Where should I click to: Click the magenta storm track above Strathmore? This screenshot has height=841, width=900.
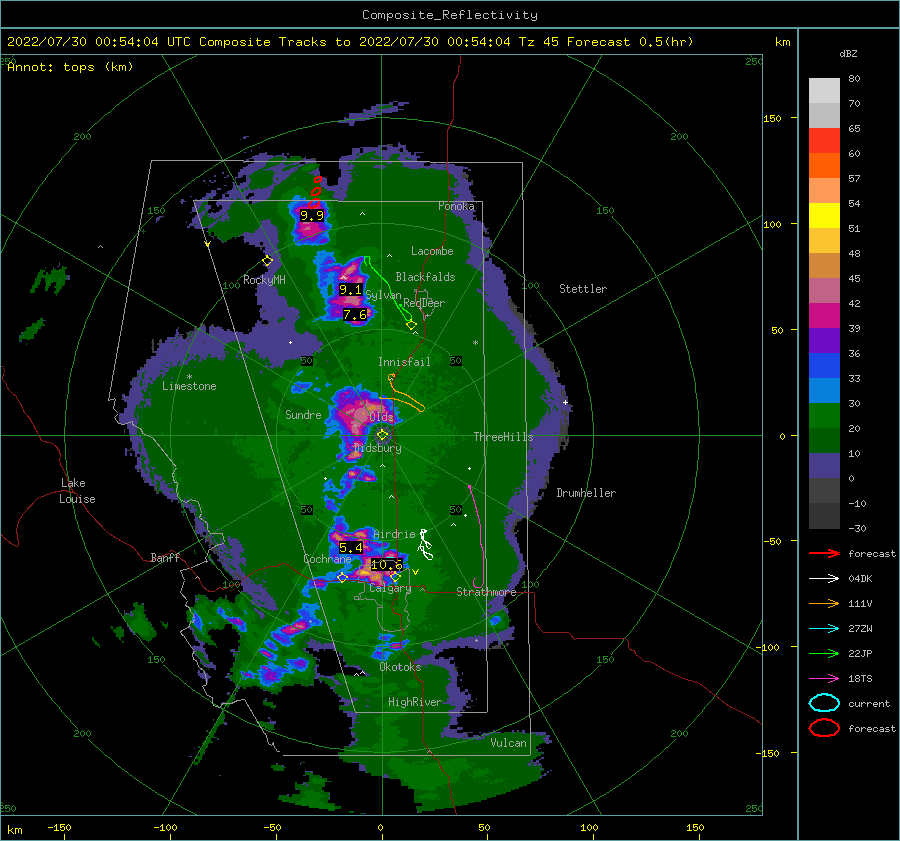click(x=478, y=536)
